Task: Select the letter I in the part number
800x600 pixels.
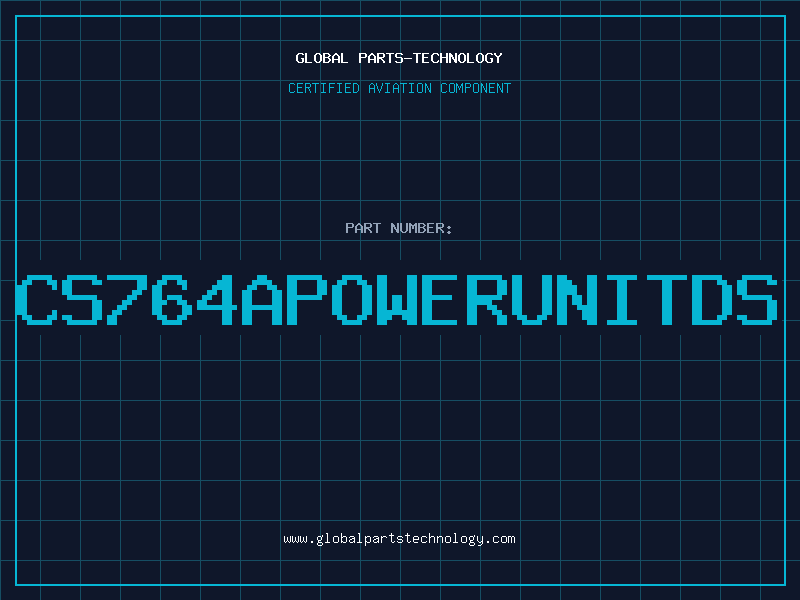Action: (624, 299)
